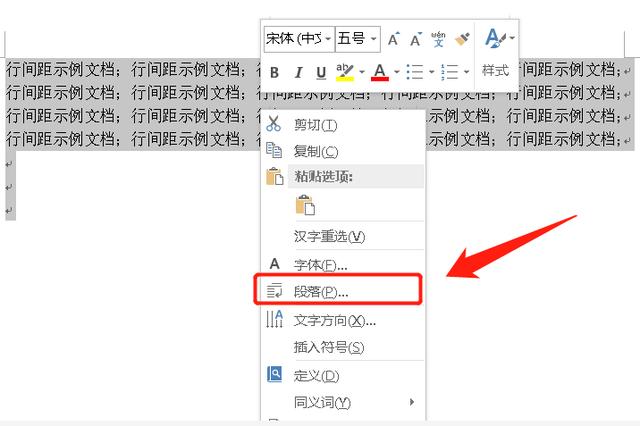Click the font 'A' icon beside 字体
640x426 pixels.
click(x=275, y=264)
